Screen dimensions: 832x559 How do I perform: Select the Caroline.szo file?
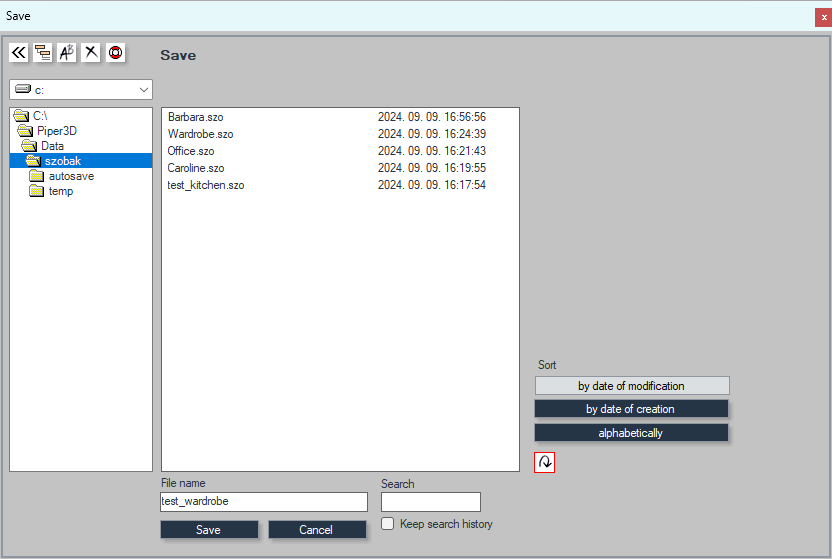pyautogui.click(x=196, y=168)
